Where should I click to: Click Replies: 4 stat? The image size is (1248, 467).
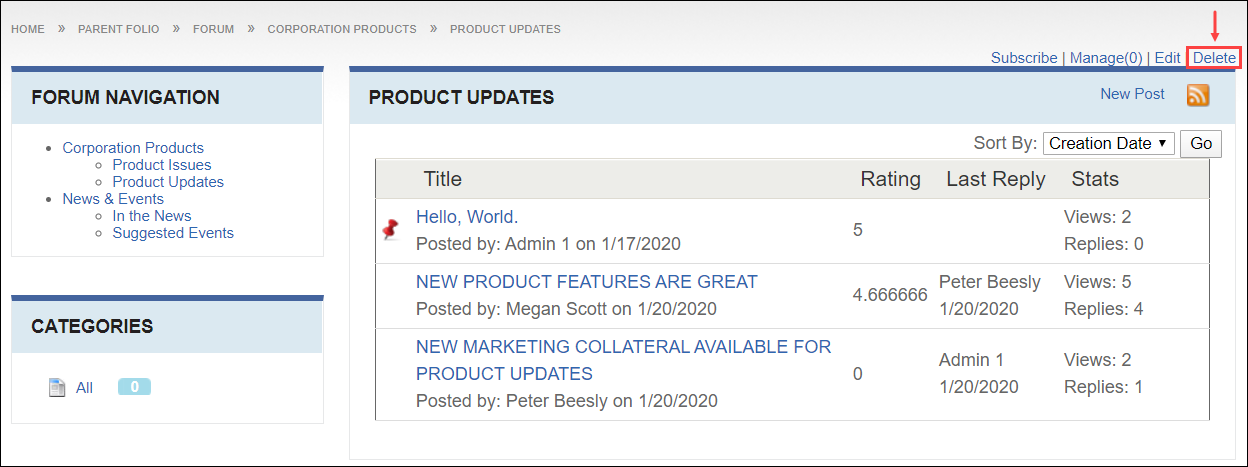[1104, 309]
